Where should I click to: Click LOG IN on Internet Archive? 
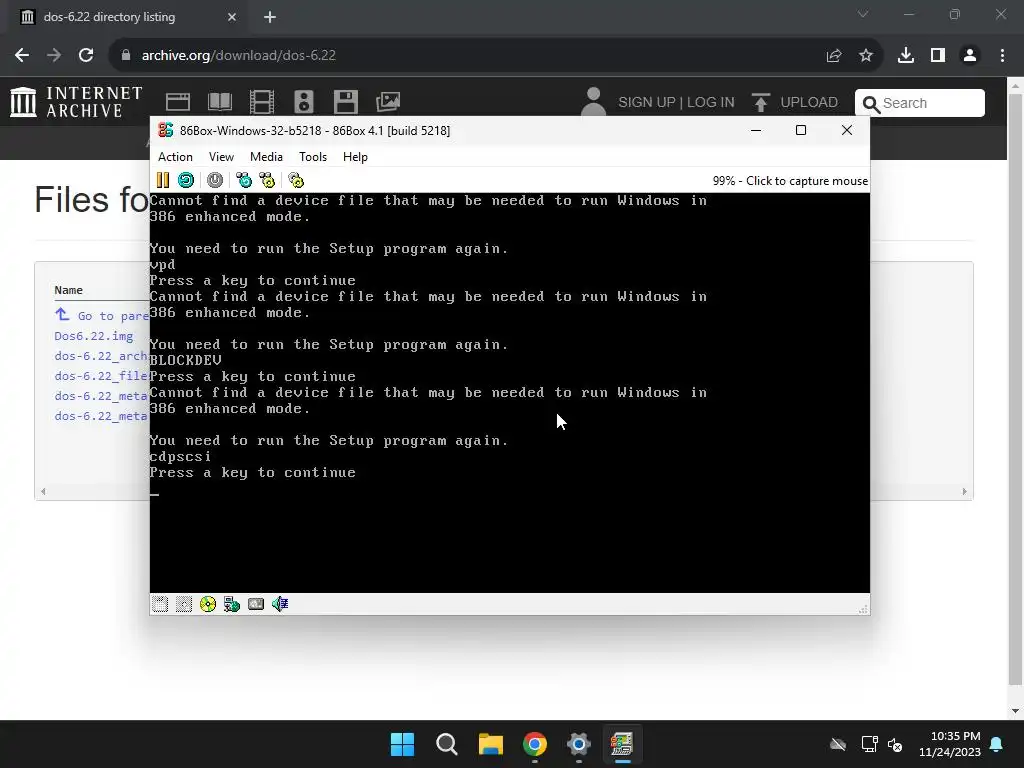click(x=711, y=103)
